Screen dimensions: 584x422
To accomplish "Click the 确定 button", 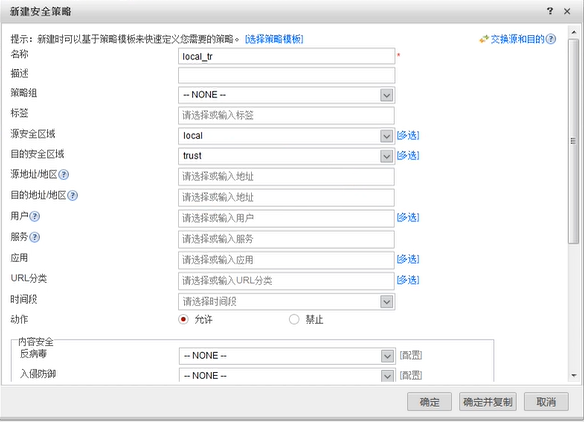I will pyautogui.click(x=429, y=402).
